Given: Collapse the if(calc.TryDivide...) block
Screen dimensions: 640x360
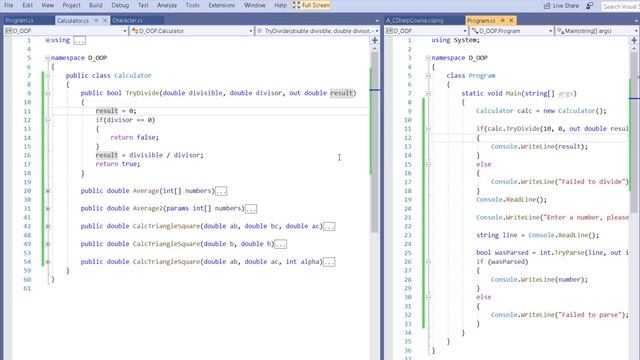Looking at the screenshot, I should click(x=428, y=129).
